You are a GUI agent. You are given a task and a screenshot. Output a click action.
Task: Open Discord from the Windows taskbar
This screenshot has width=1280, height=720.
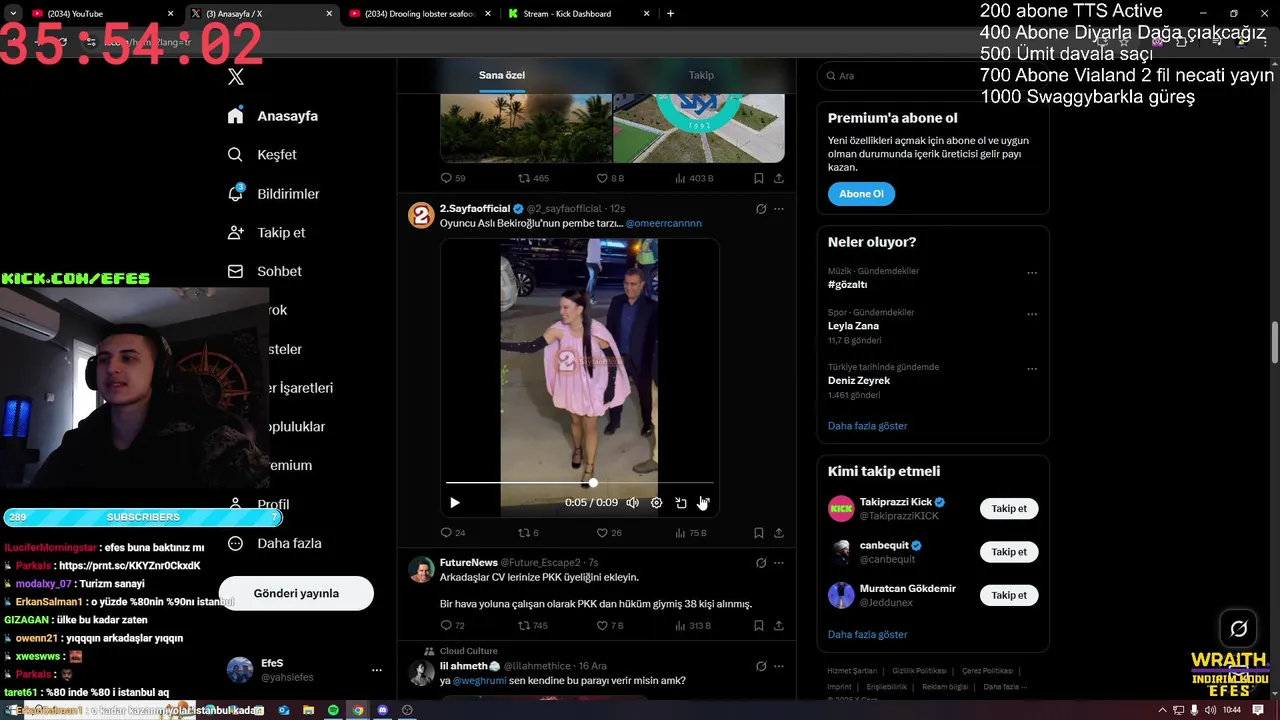[382, 710]
